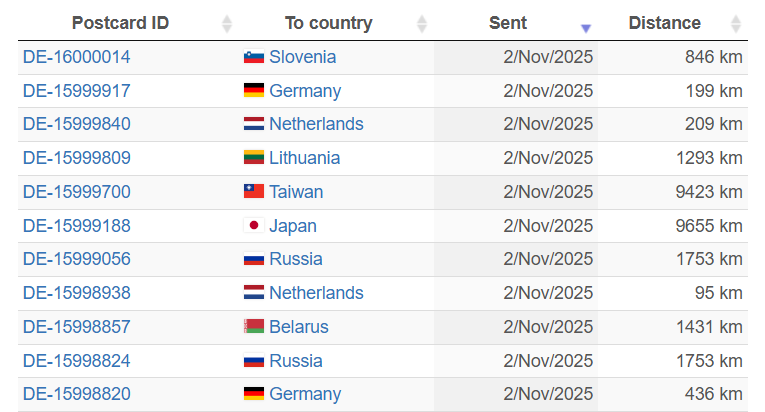Open postcard DE-15999188 link

pos(76,226)
